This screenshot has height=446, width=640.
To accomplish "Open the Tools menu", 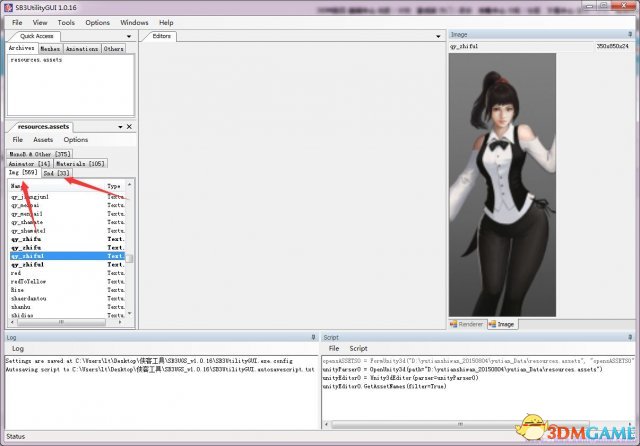I will coord(66,22).
